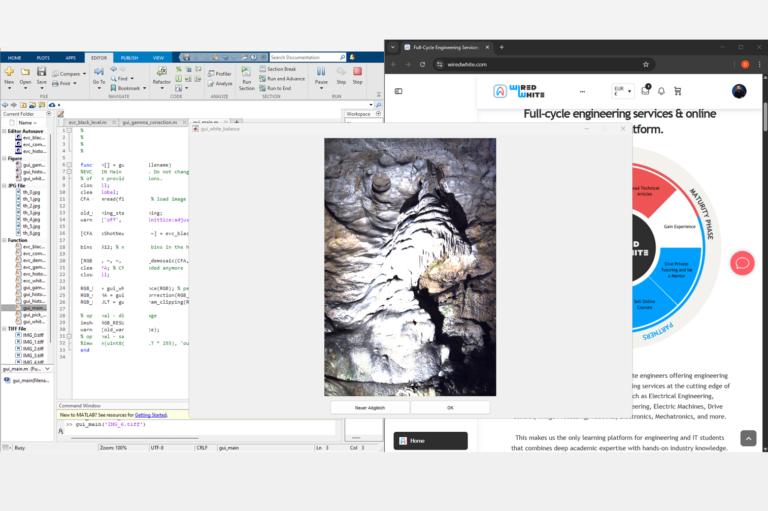Open the Profiler tool
Image resolution: width=768 pixels, height=511 pixels.
(219, 73)
